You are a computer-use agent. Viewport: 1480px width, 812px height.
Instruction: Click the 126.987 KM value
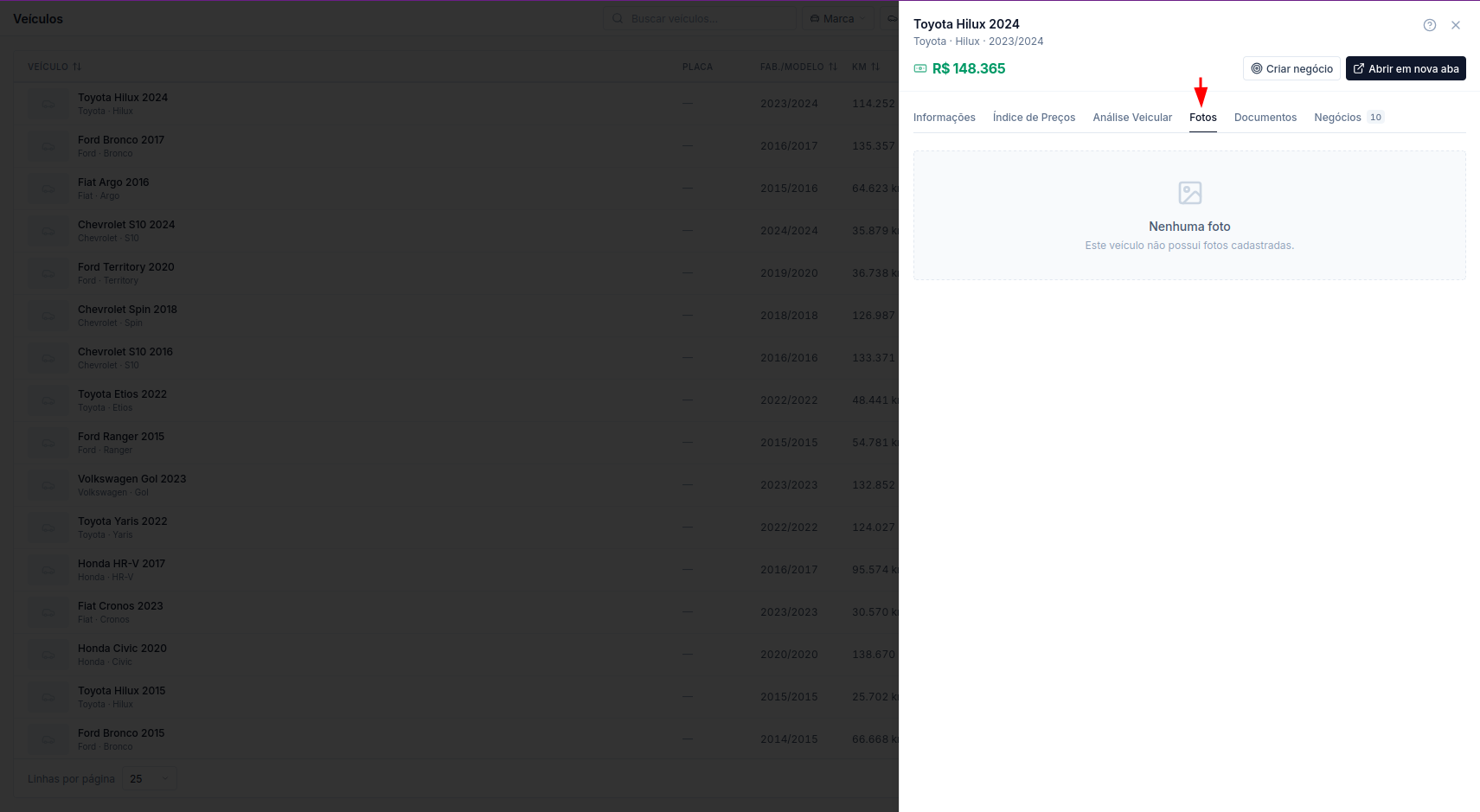click(874, 316)
